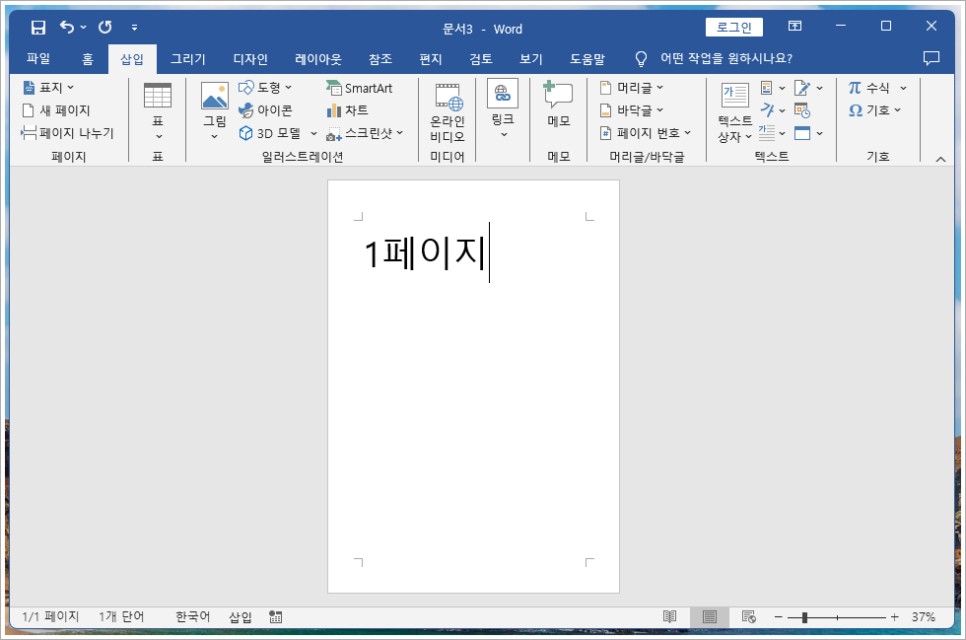
Task: Collapse the ribbon with the caret arrow
Action: click(x=940, y=159)
